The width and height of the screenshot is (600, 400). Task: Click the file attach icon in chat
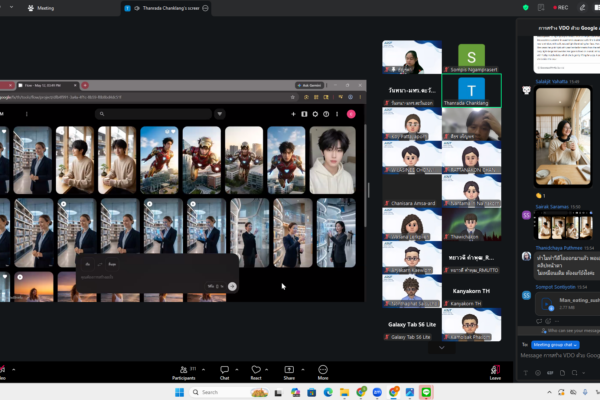(562, 373)
